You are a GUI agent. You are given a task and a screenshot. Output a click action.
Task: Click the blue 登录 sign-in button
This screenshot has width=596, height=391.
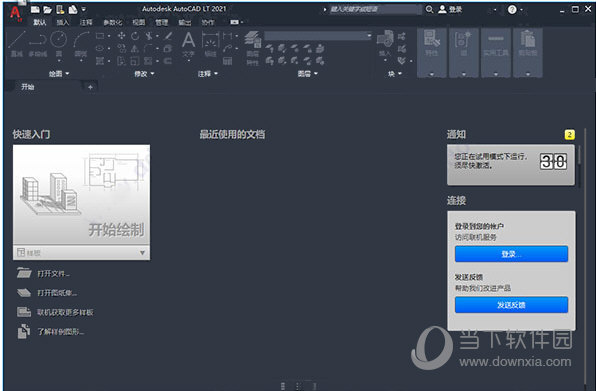coord(511,254)
